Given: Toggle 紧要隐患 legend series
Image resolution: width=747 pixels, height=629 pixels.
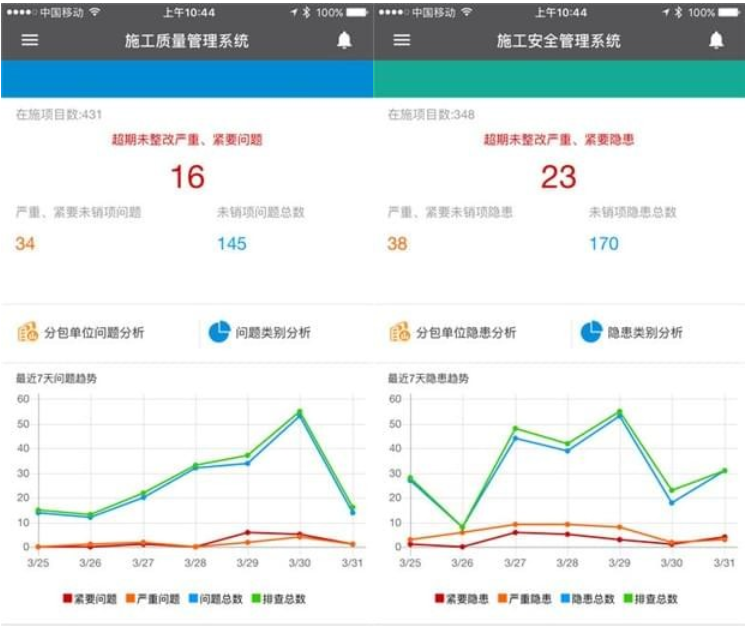Looking at the screenshot, I should click(x=462, y=599).
